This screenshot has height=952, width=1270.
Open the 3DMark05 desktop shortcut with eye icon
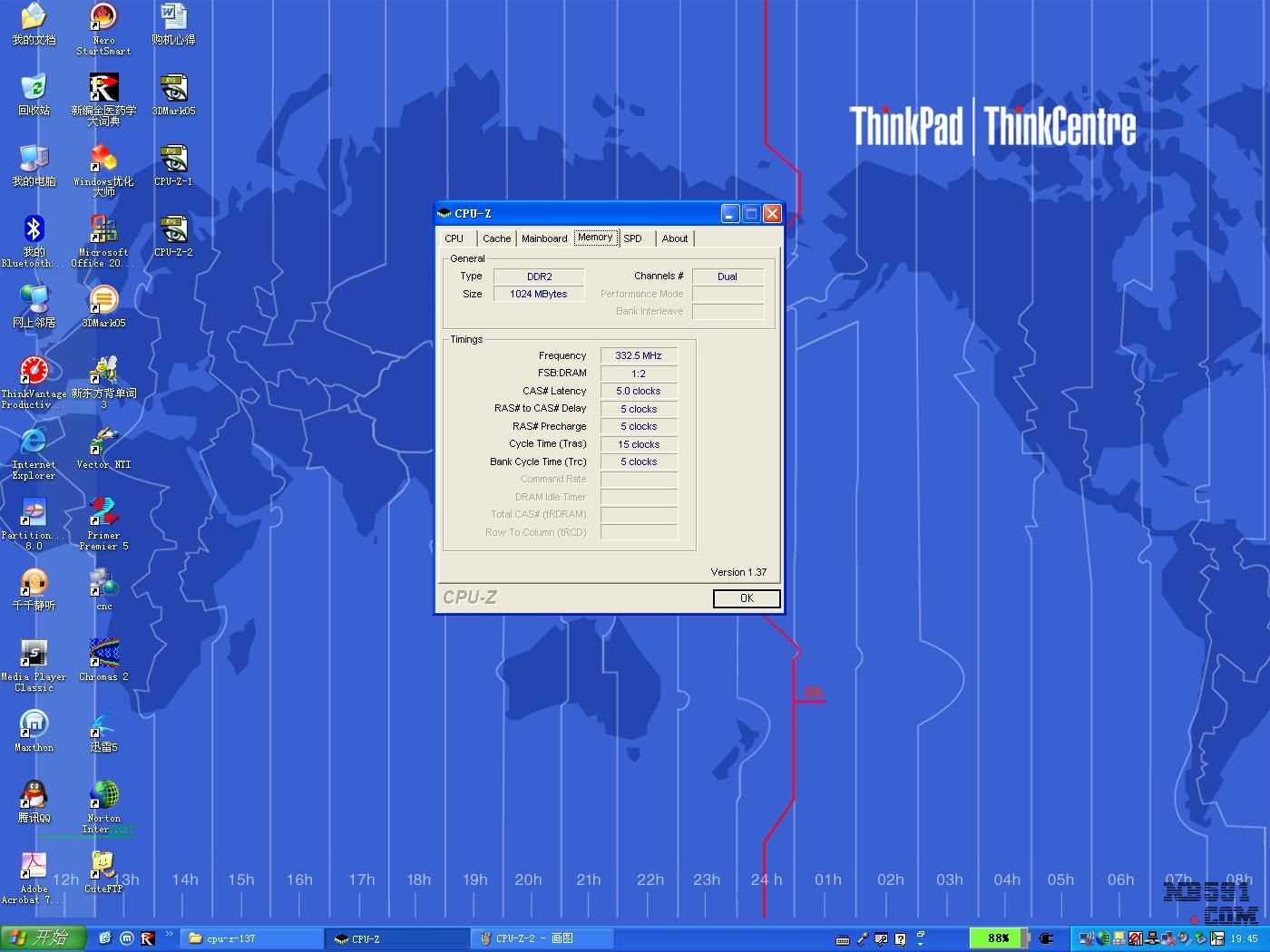coord(173,90)
